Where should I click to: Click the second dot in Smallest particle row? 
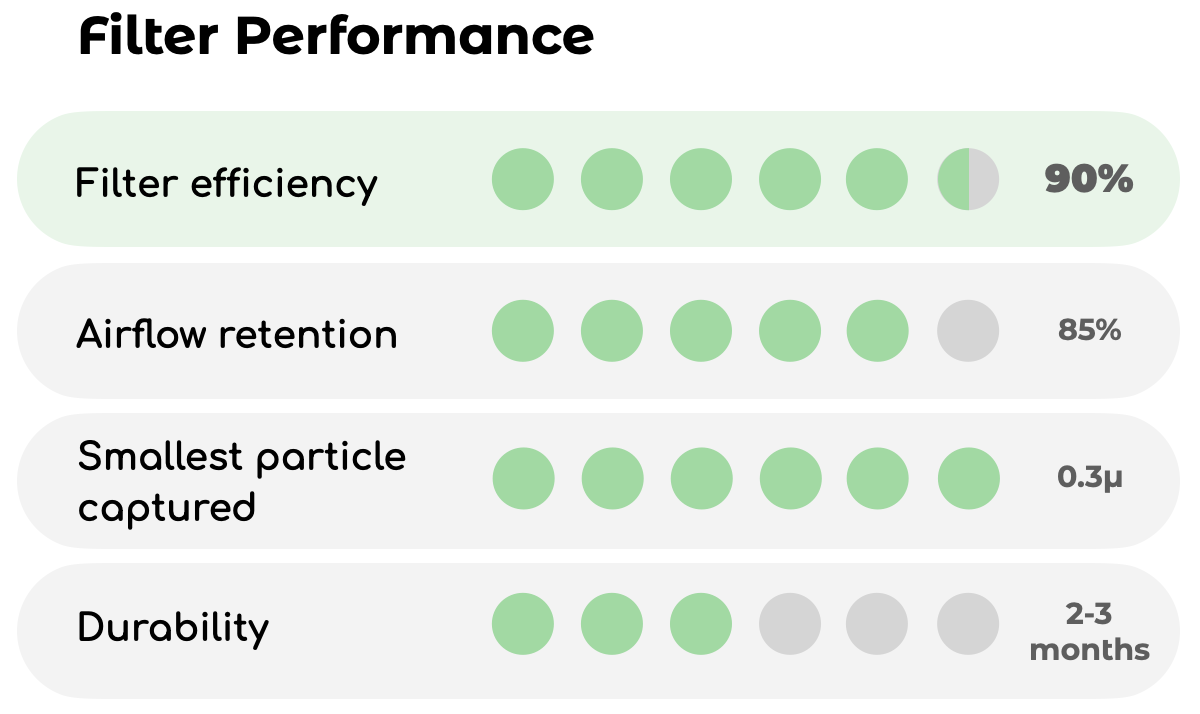pyautogui.click(x=612, y=478)
